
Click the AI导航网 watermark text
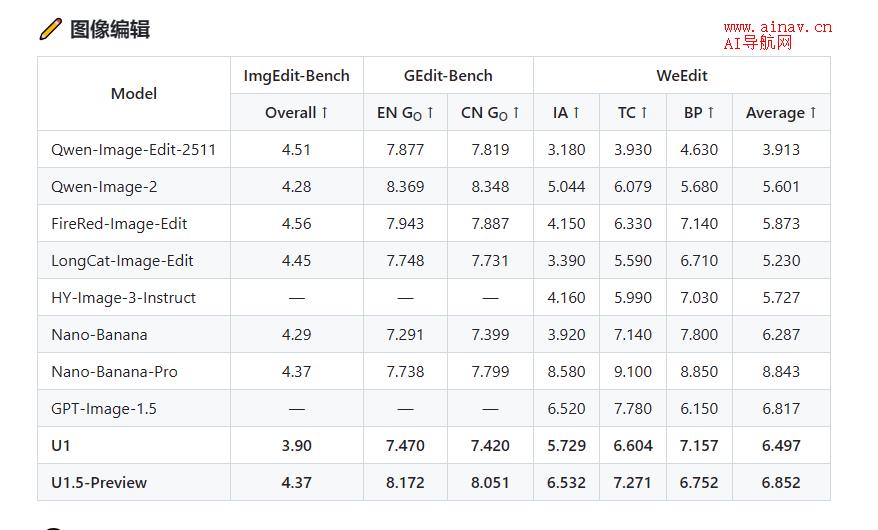(758, 43)
